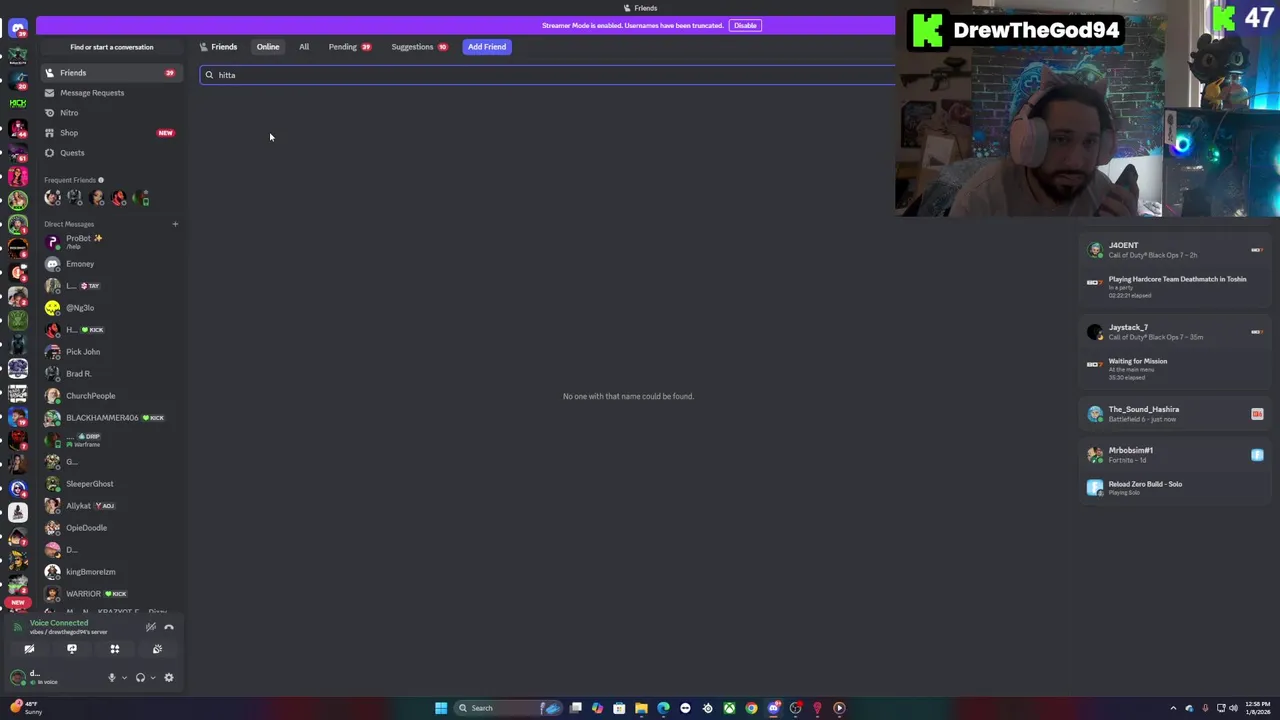This screenshot has height=720, width=1280.
Task: Open Google Chrome from taskbar
Action: (x=751, y=708)
